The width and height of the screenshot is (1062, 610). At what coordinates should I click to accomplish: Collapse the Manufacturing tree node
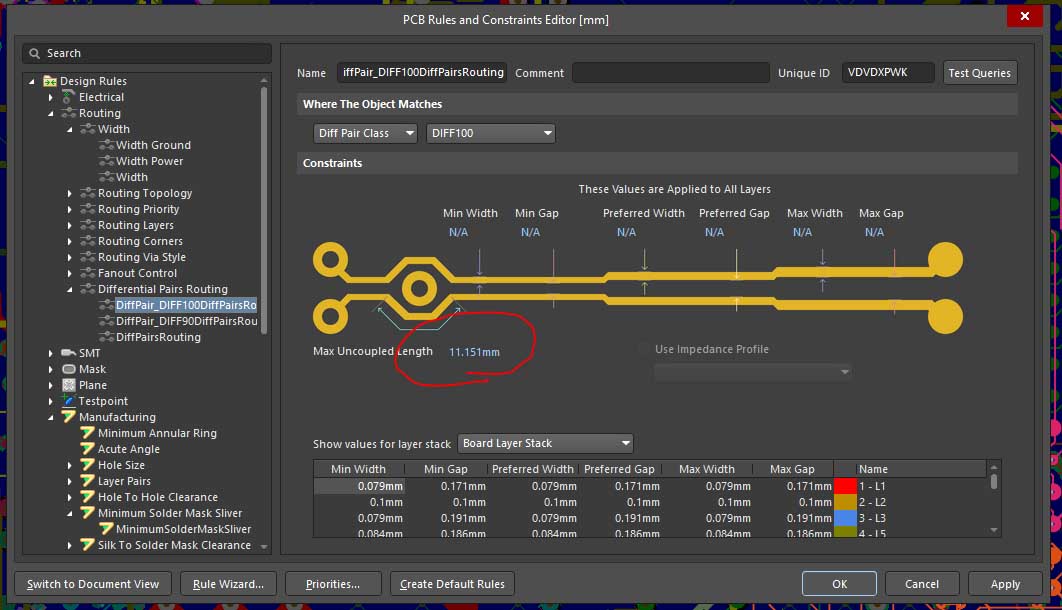pyautogui.click(x=51, y=417)
